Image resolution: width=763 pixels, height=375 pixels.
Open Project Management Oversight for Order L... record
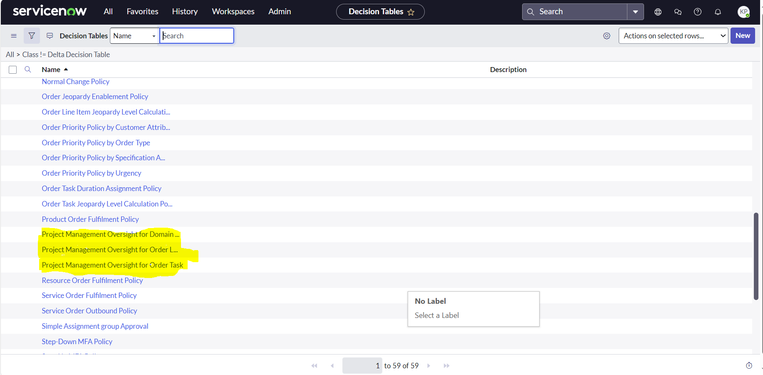point(109,250)
